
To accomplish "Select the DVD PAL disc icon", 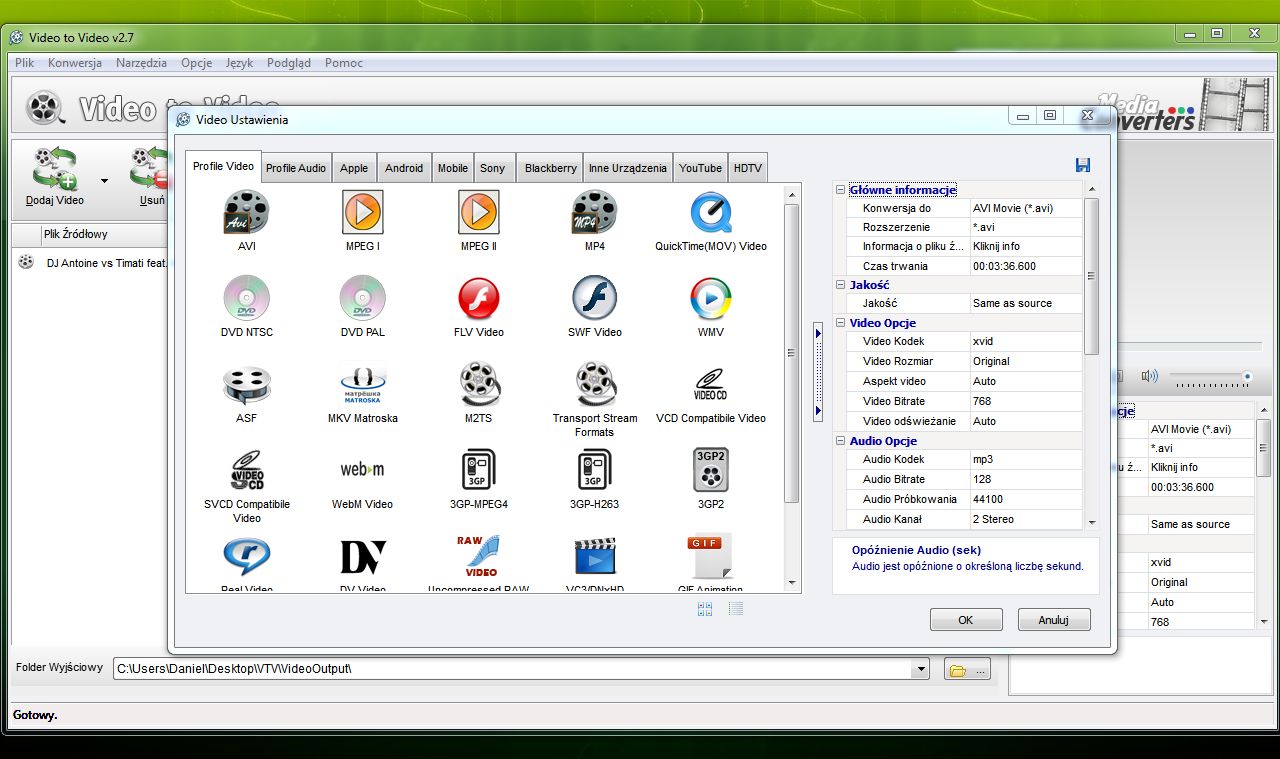I will (x=363, y=298).
